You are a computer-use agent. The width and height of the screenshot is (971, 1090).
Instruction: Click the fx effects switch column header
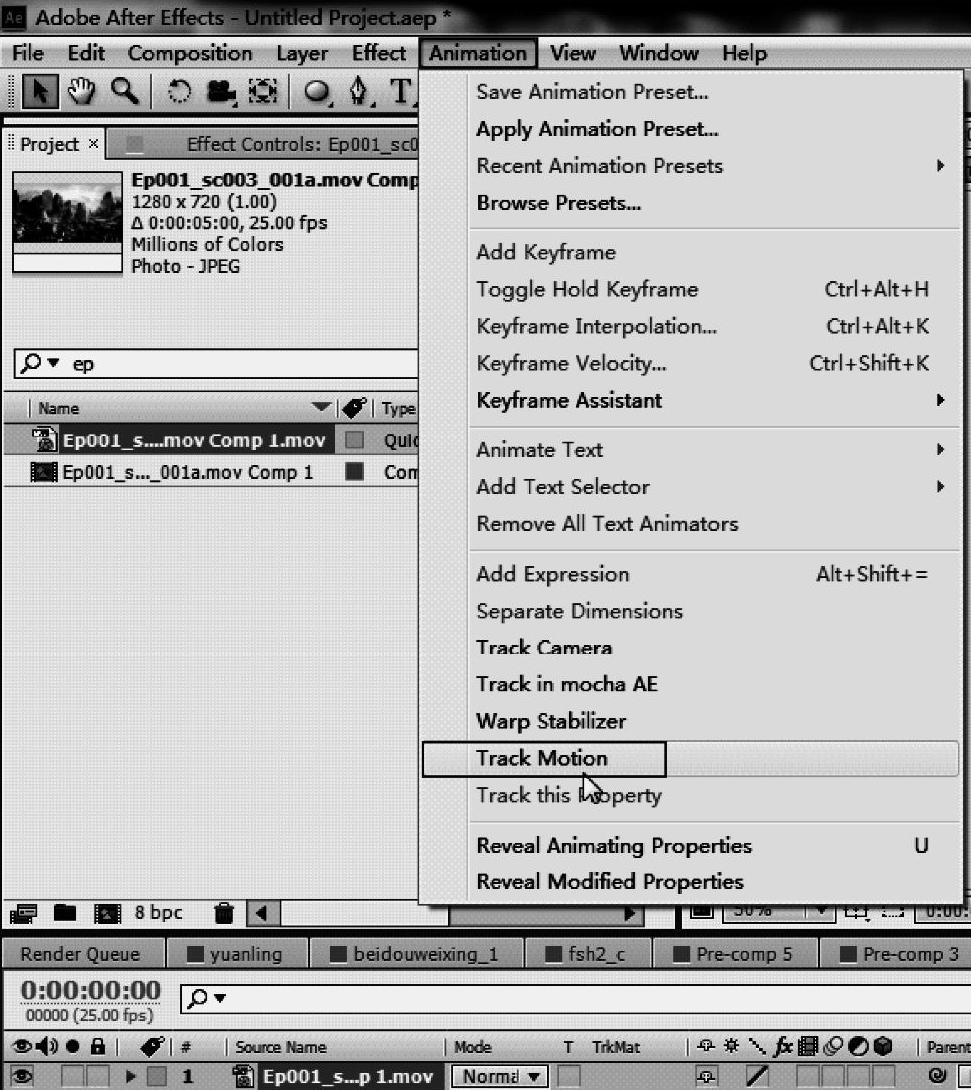click(x=783, y=1046)
